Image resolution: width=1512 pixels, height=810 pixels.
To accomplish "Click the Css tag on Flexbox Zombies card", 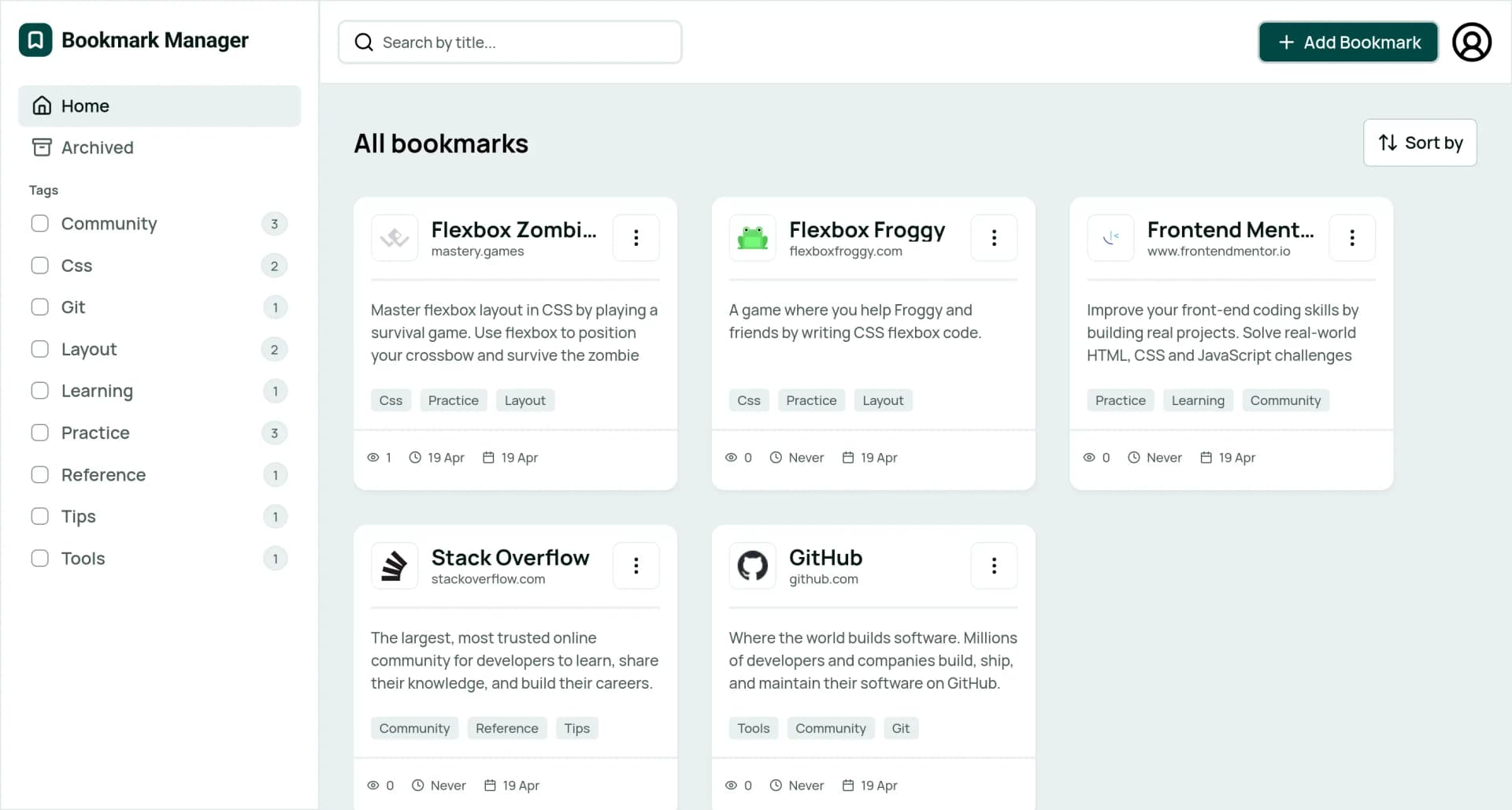I will (x=391, y=400).
